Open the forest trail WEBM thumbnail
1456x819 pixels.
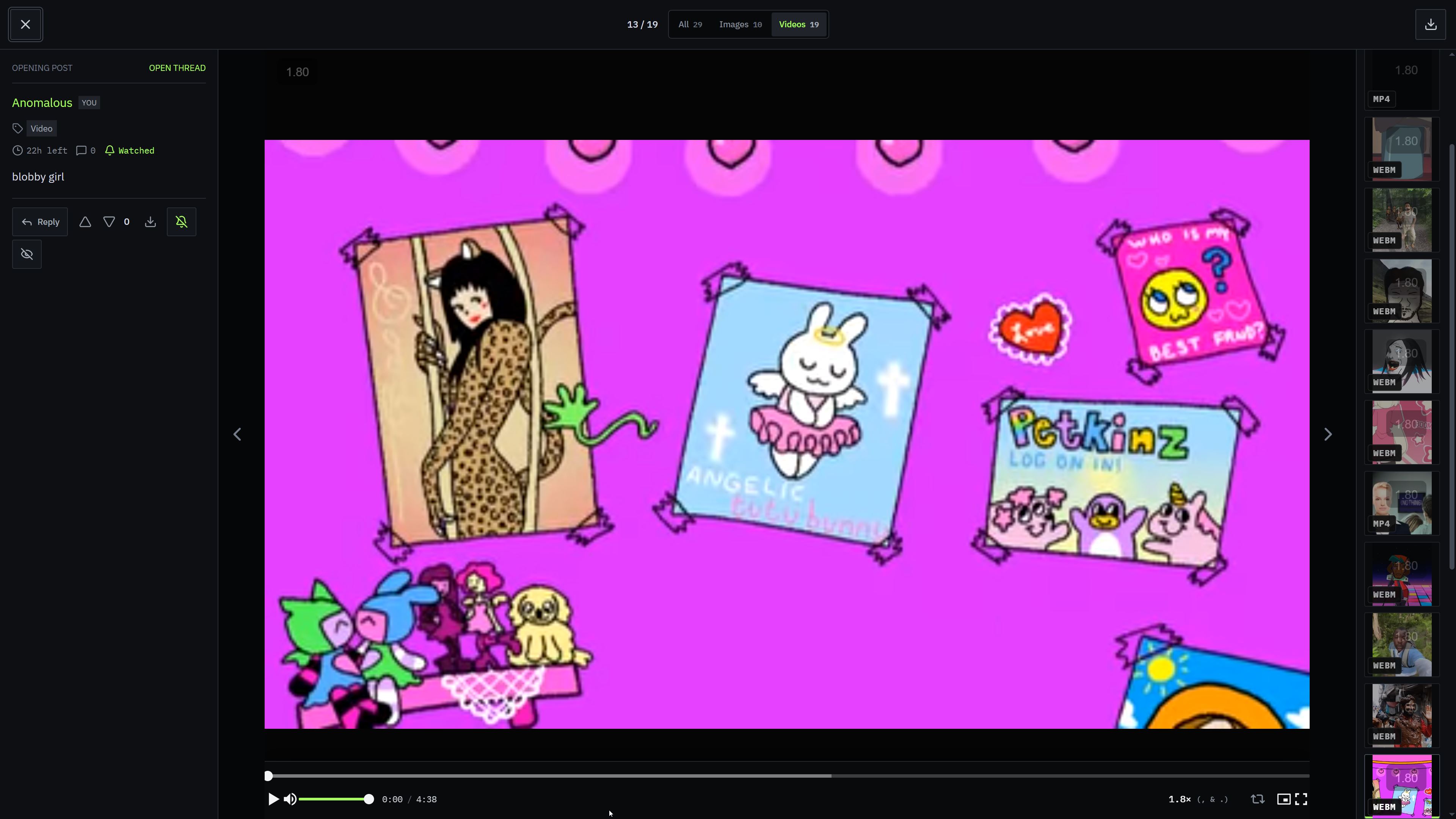coord(1402,220)
